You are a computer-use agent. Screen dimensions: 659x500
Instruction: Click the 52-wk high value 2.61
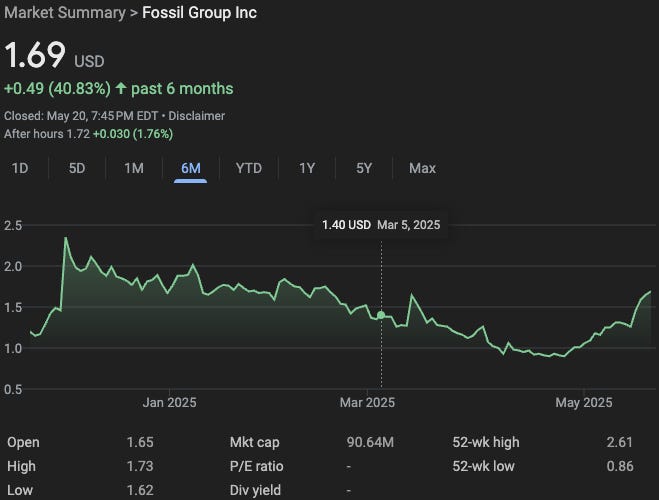click(619, 442)
